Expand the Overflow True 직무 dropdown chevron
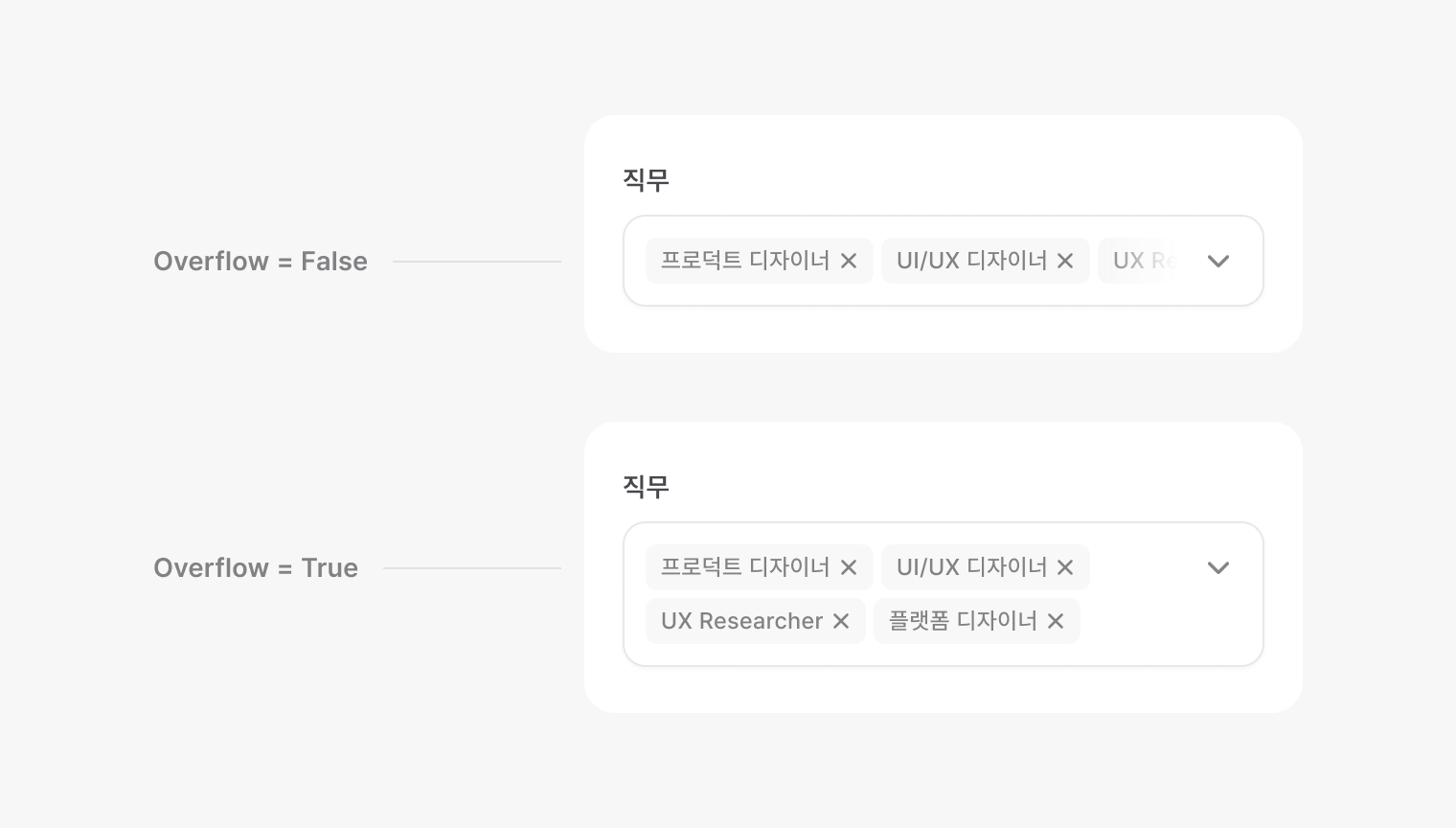This screenshot has height=828, width=1456. coord(1218,567)
